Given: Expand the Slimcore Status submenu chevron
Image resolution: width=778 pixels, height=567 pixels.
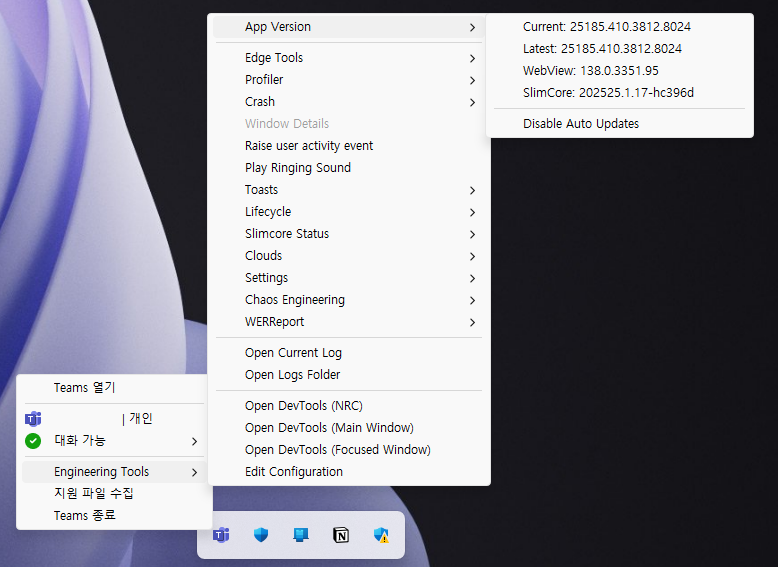Looking at the screenshot, I should [472, 234].
